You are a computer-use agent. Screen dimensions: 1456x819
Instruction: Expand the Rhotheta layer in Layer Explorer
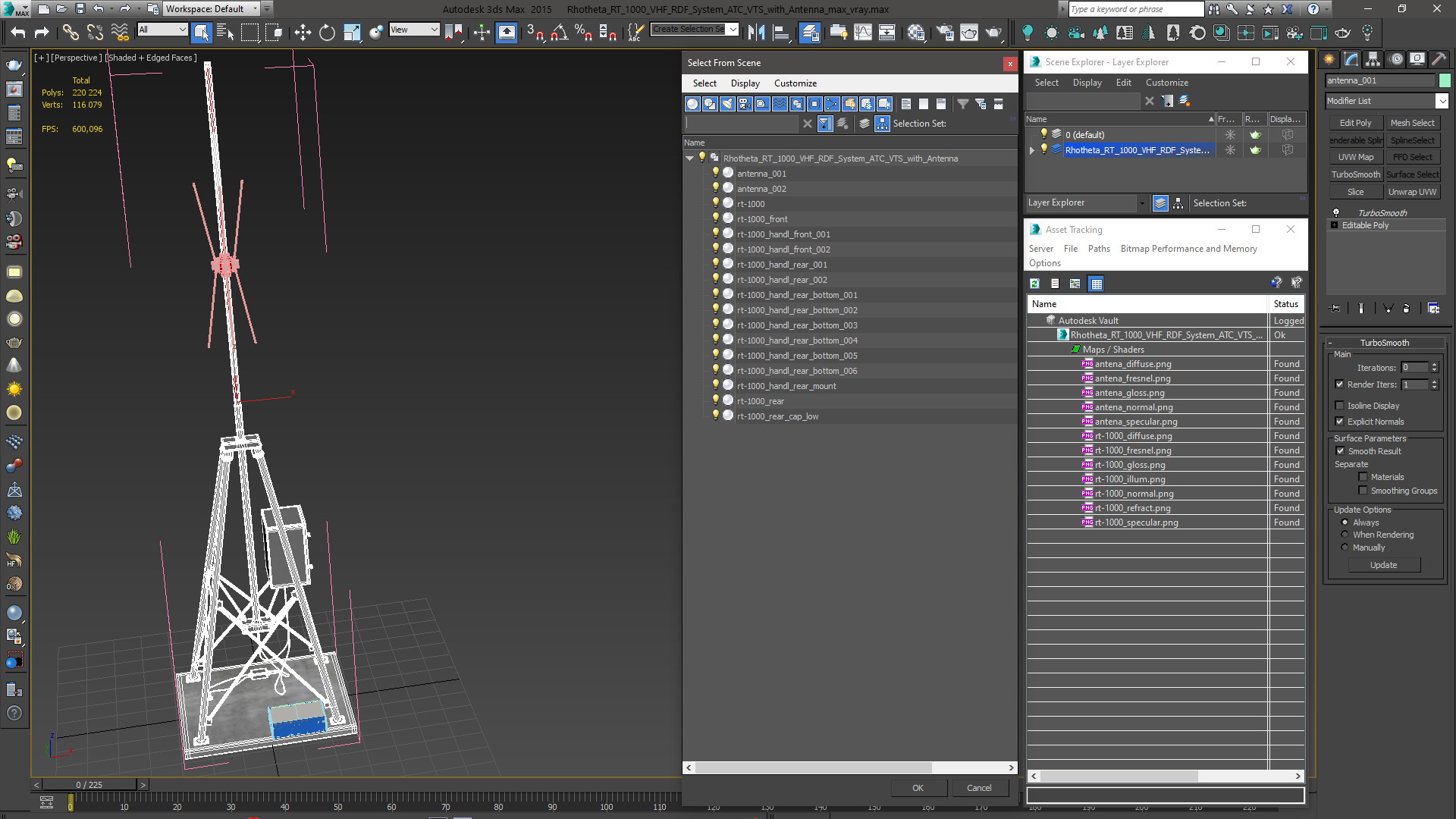(1032, 150)
